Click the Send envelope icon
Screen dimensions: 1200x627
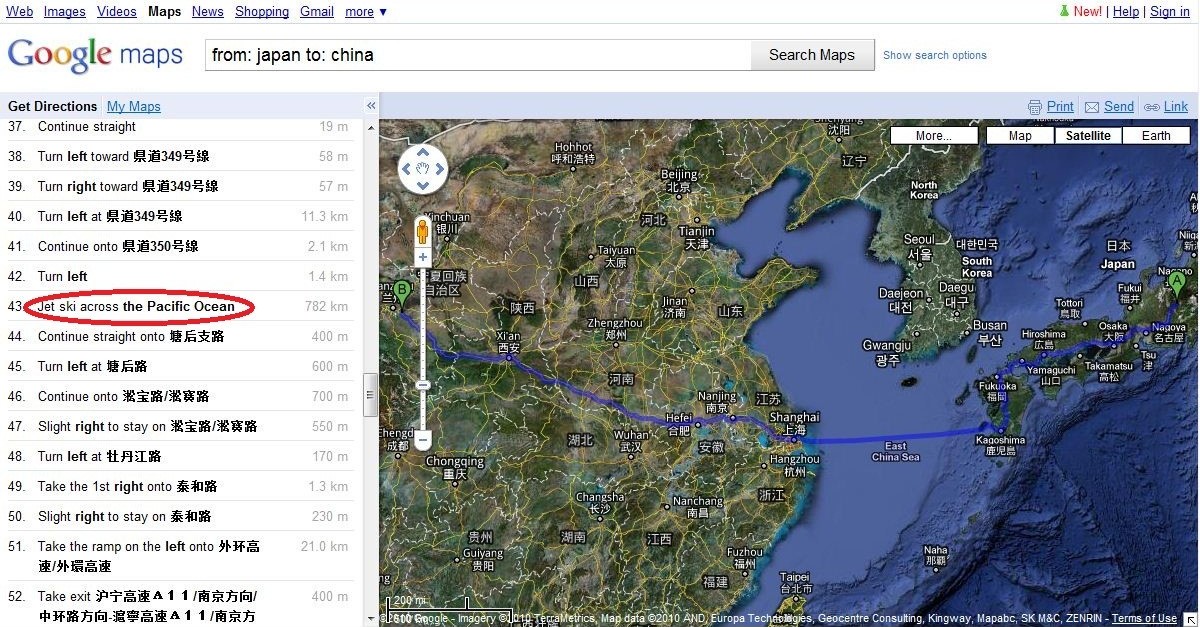click(x=1092, y=107)
